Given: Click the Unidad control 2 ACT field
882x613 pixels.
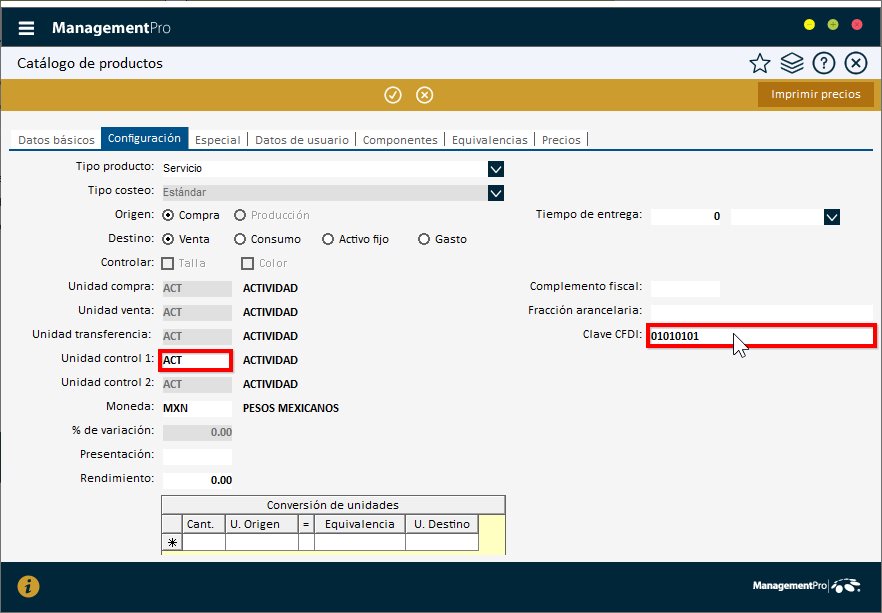Looking at the screenshot, I should [x=197, y=384].
